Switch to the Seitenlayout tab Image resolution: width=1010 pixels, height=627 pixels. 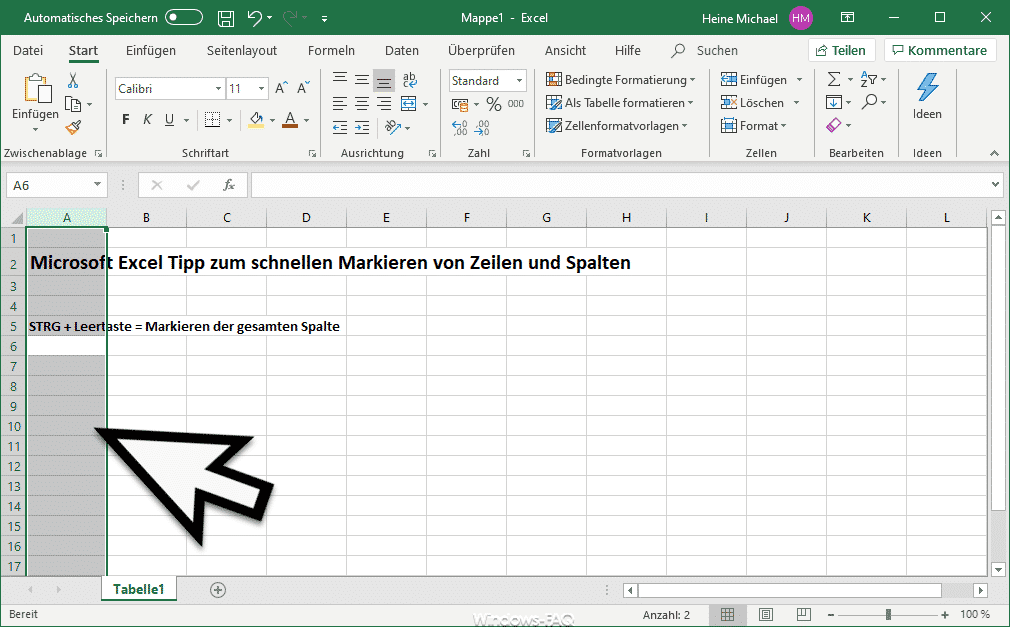242,50
